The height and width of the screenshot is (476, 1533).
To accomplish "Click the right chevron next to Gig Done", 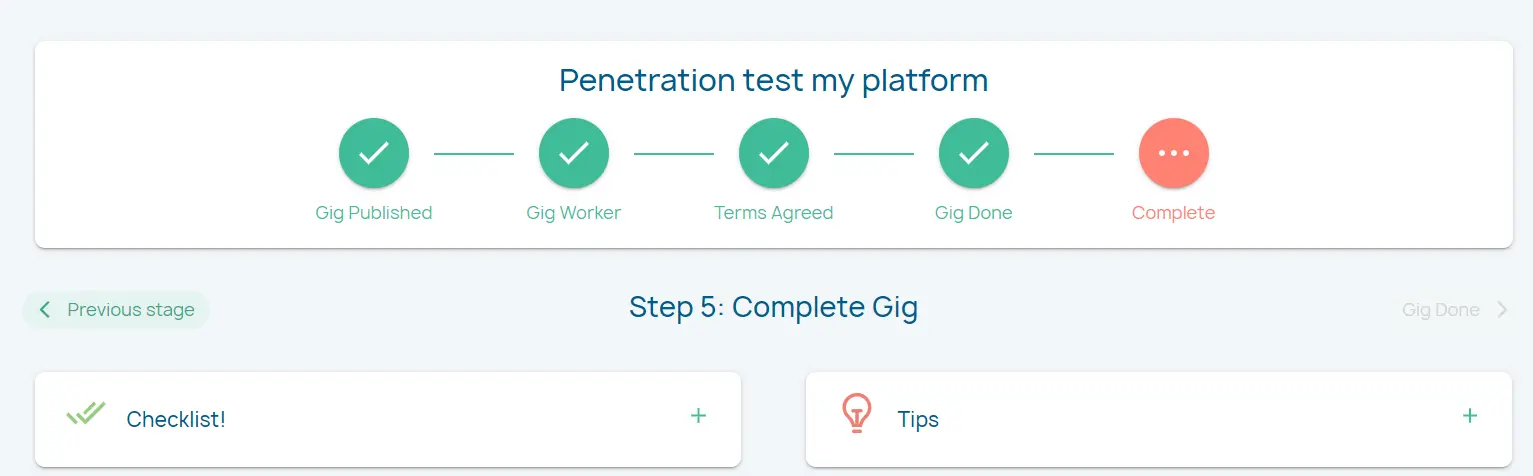I will [x=1502, y=310].
